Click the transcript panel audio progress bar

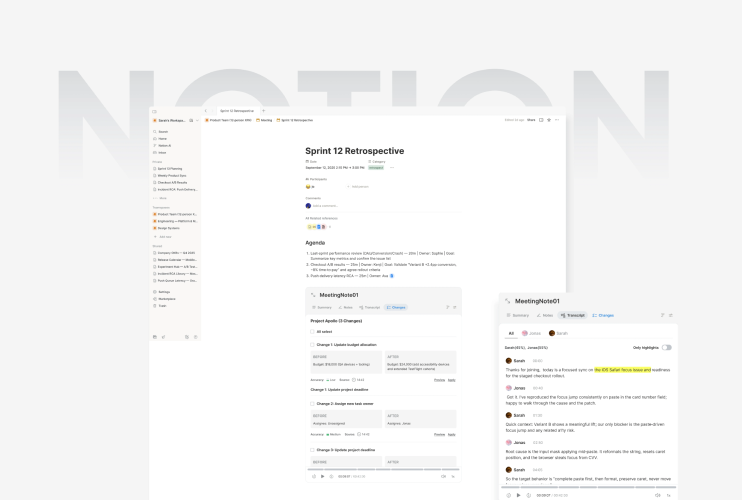(589, 487)
